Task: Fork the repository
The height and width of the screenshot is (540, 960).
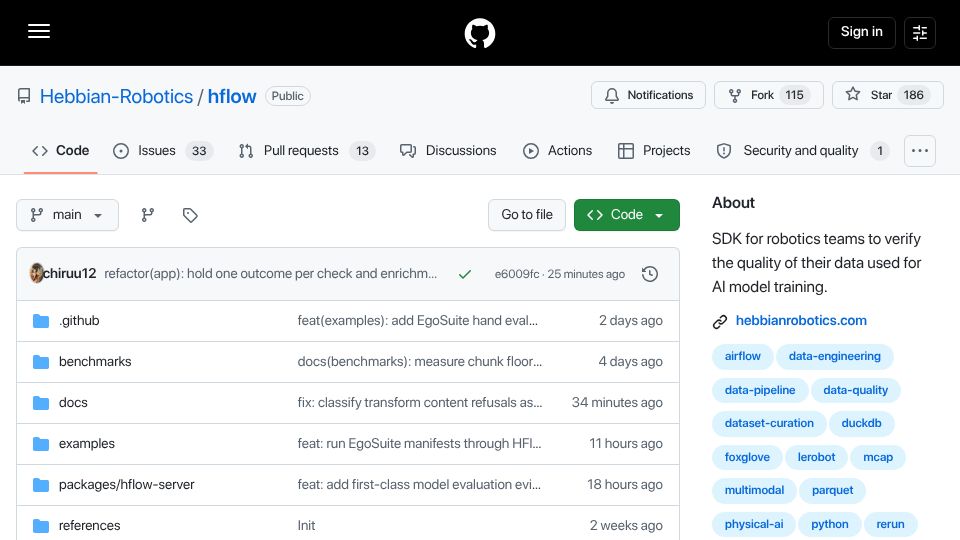Action: tap(768, 95)
